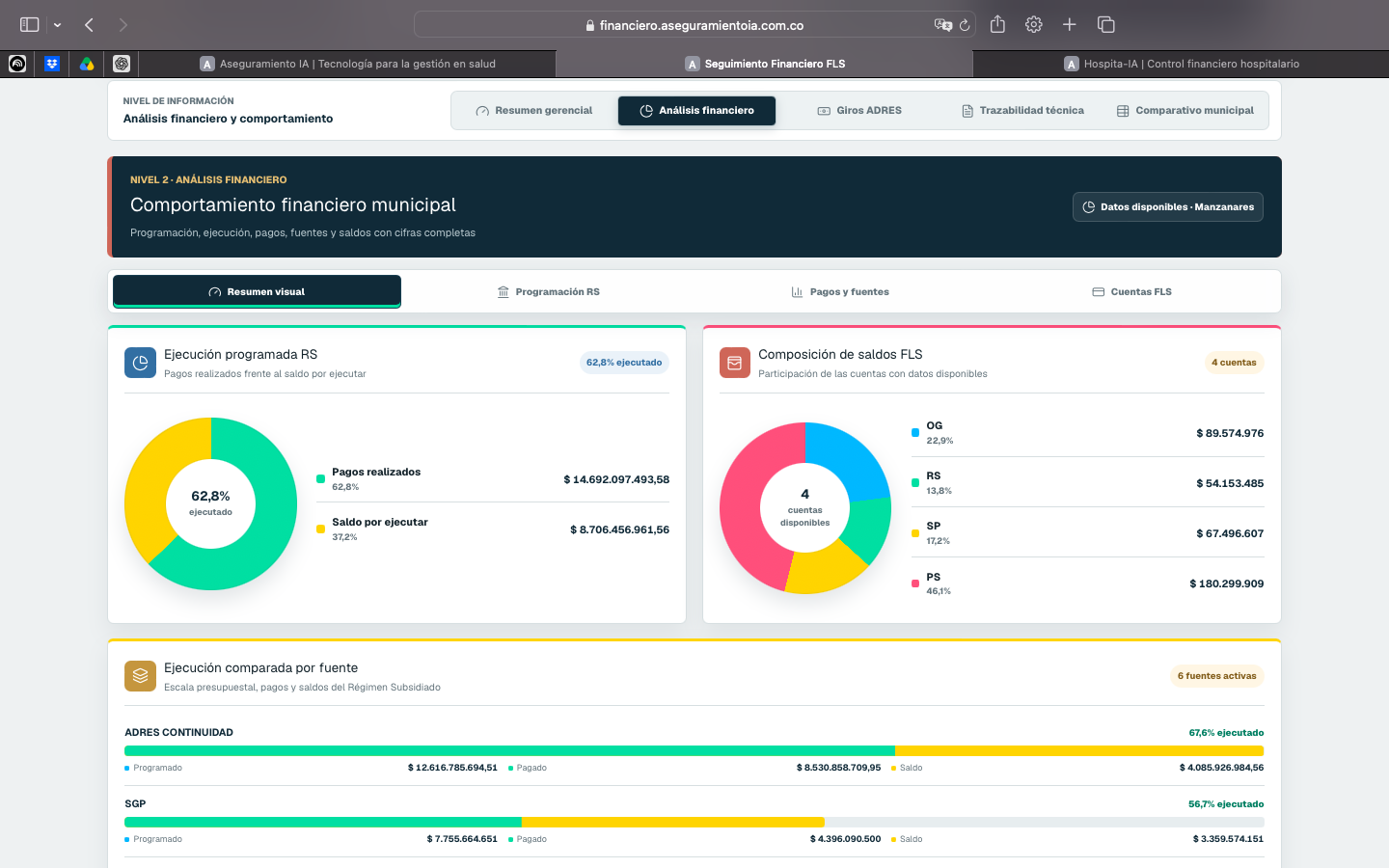Click the Datos disponibles · Manzanares button
Viewport: 1389px width, 868px height.
[x=1168, y=207]
